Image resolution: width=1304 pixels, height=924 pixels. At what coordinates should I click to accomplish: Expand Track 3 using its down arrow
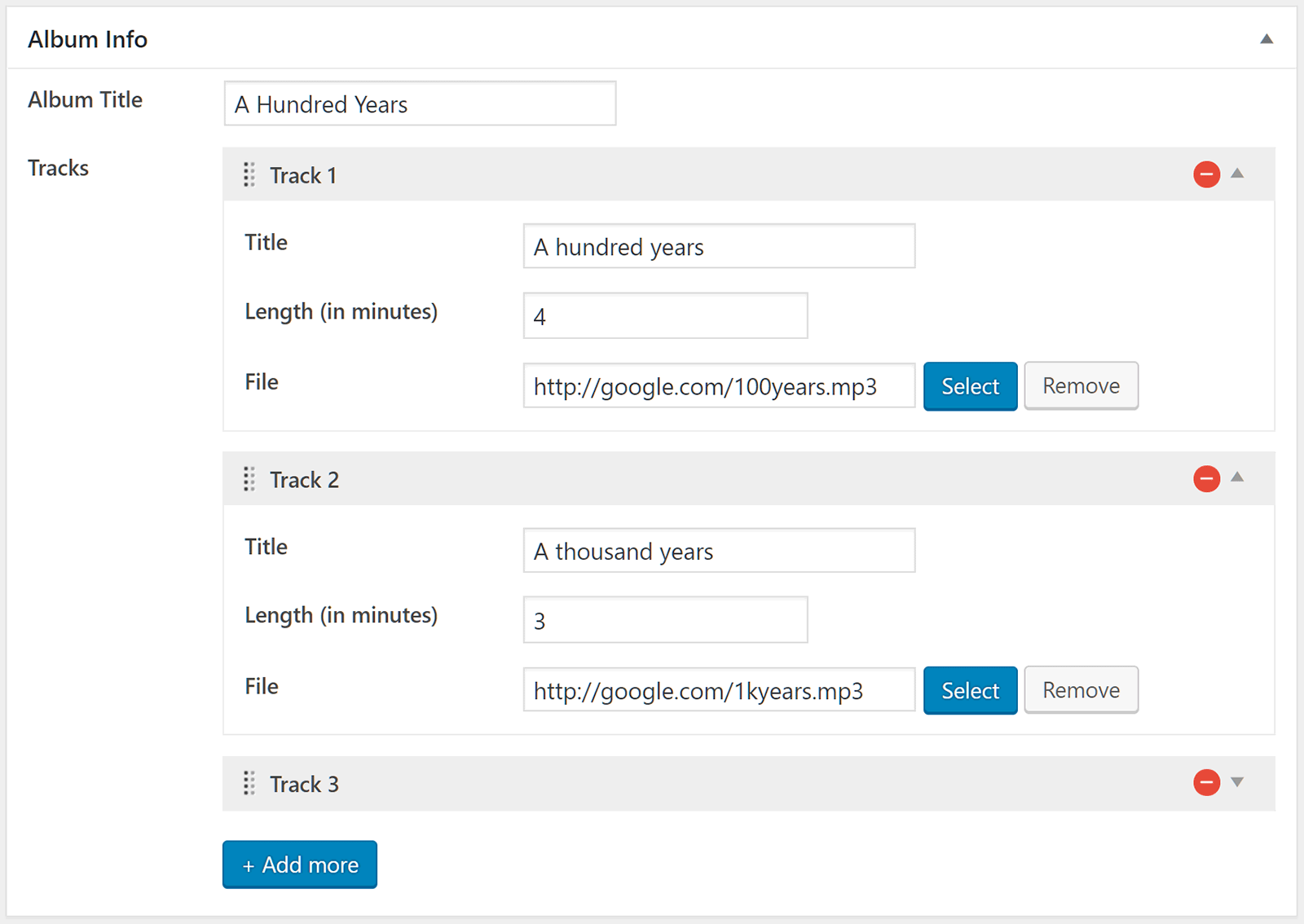[1237, 782]
